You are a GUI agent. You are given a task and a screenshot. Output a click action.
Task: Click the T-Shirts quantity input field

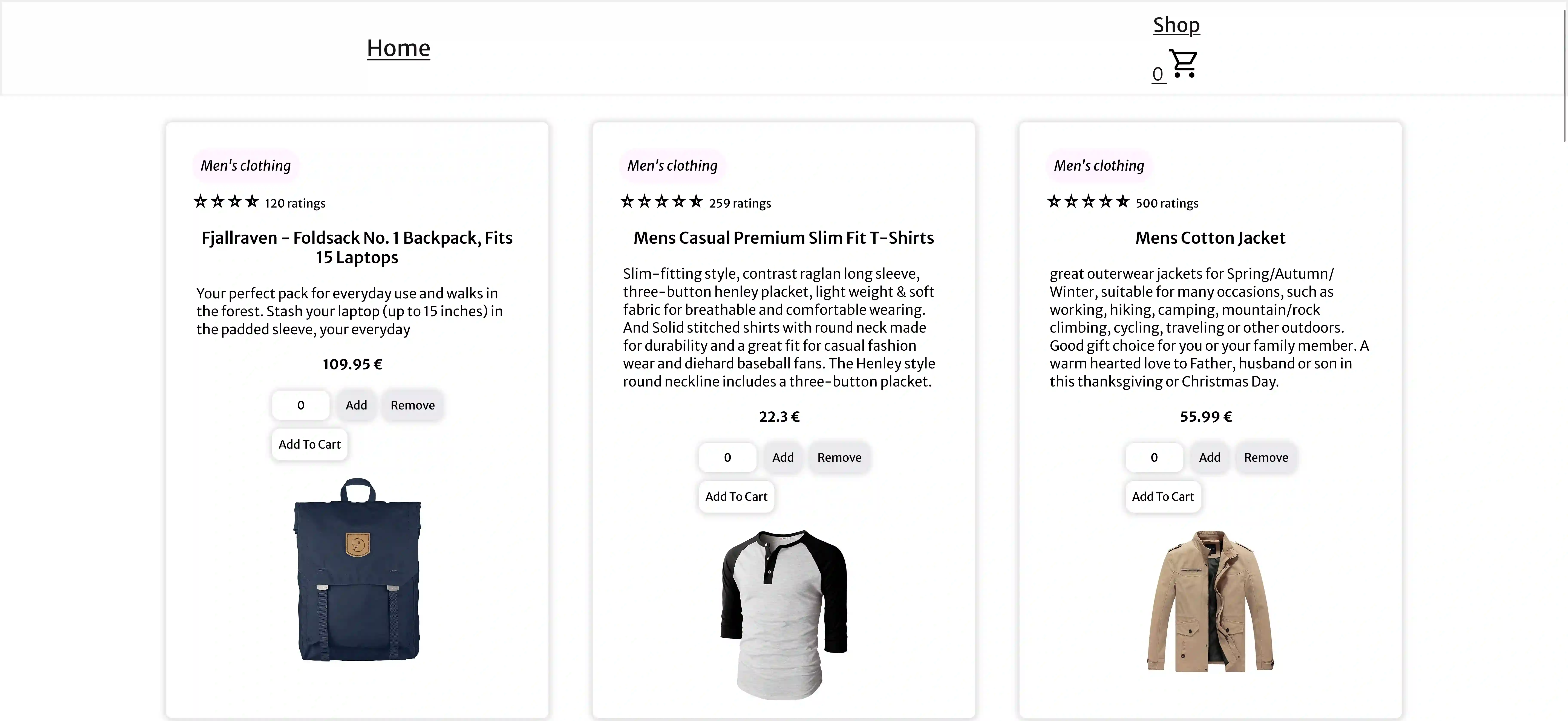coord(727,457)
